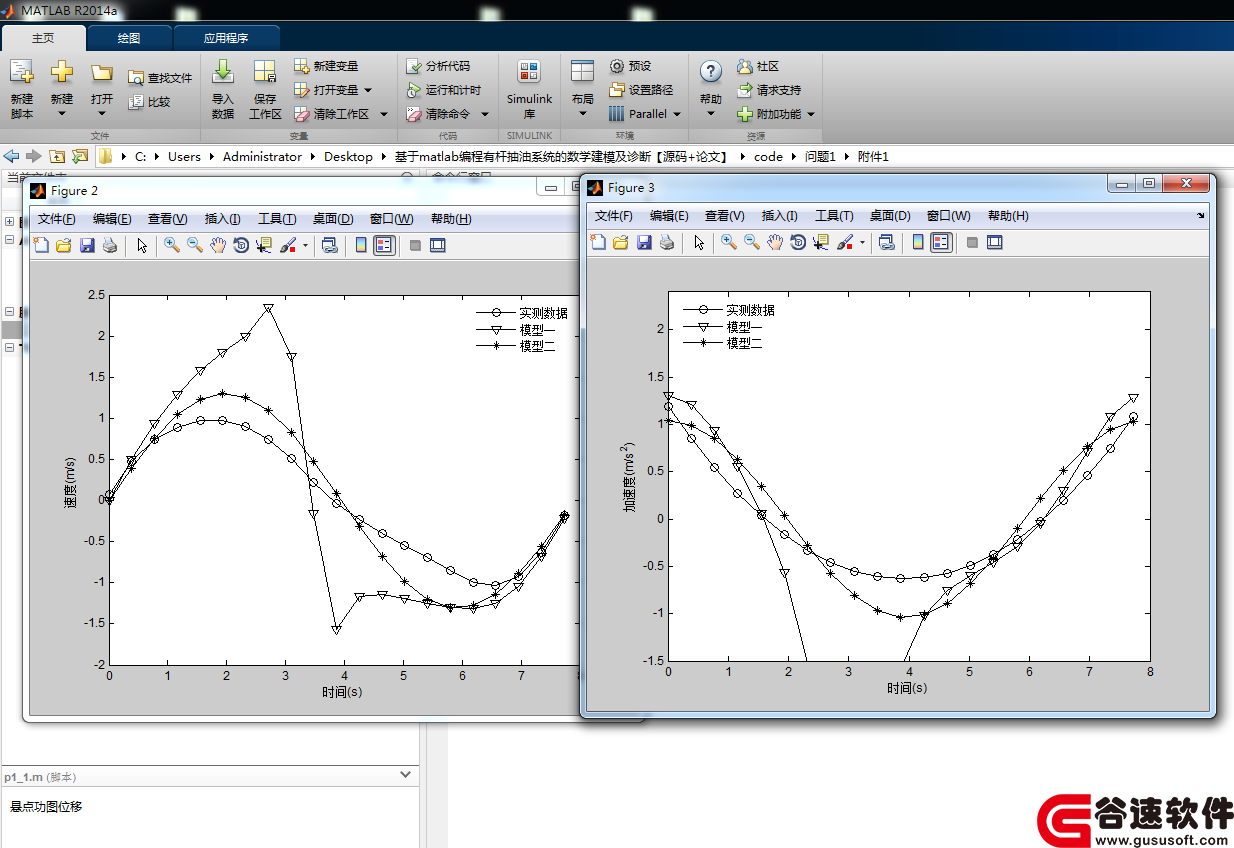Open Desktop (桌面) menu in Figure 3
Viewport: 1234px width, 848px height.
click(890, 216)
